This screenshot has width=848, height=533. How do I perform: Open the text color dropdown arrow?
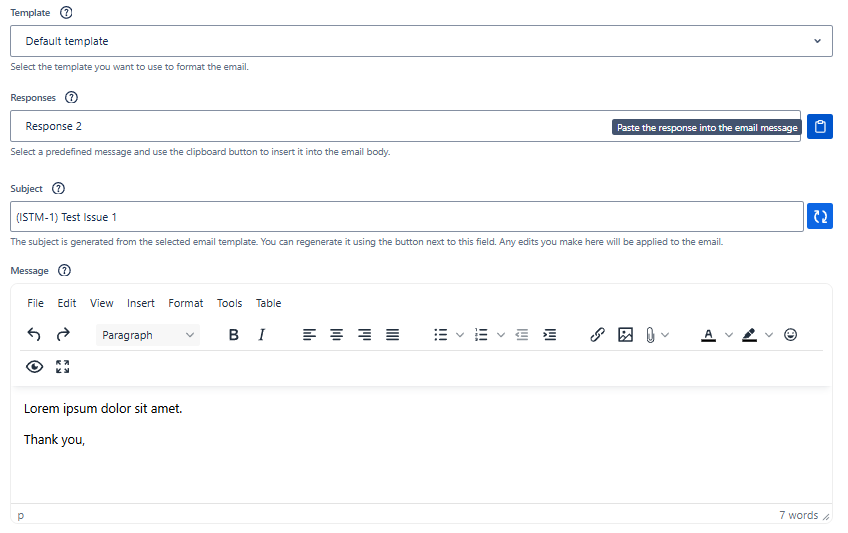coord(729,335)
